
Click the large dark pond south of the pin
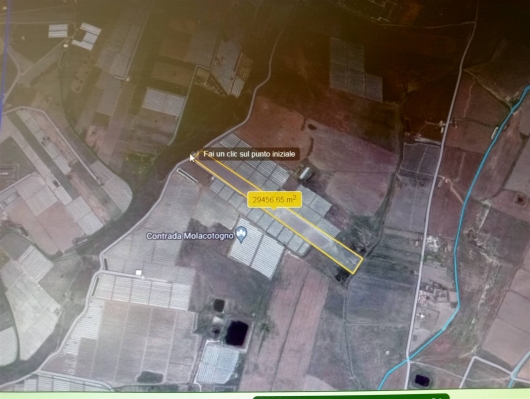pyautogui.click(x=237, y=333)
